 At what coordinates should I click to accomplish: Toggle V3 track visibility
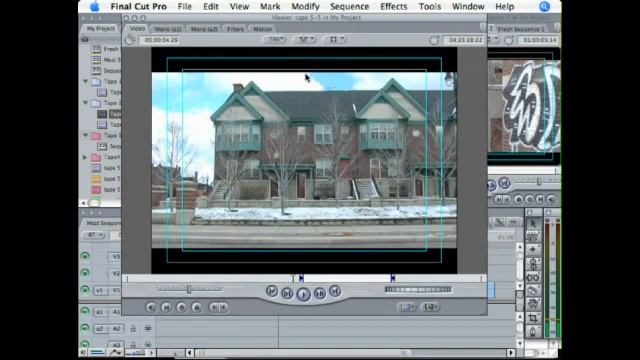[85, 256]
